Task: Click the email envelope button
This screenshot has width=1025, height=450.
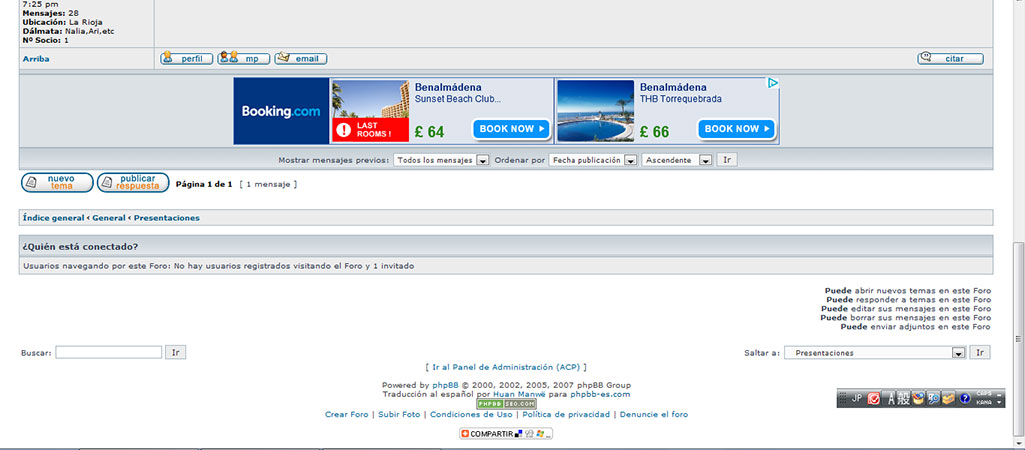Action: (301, 58)
